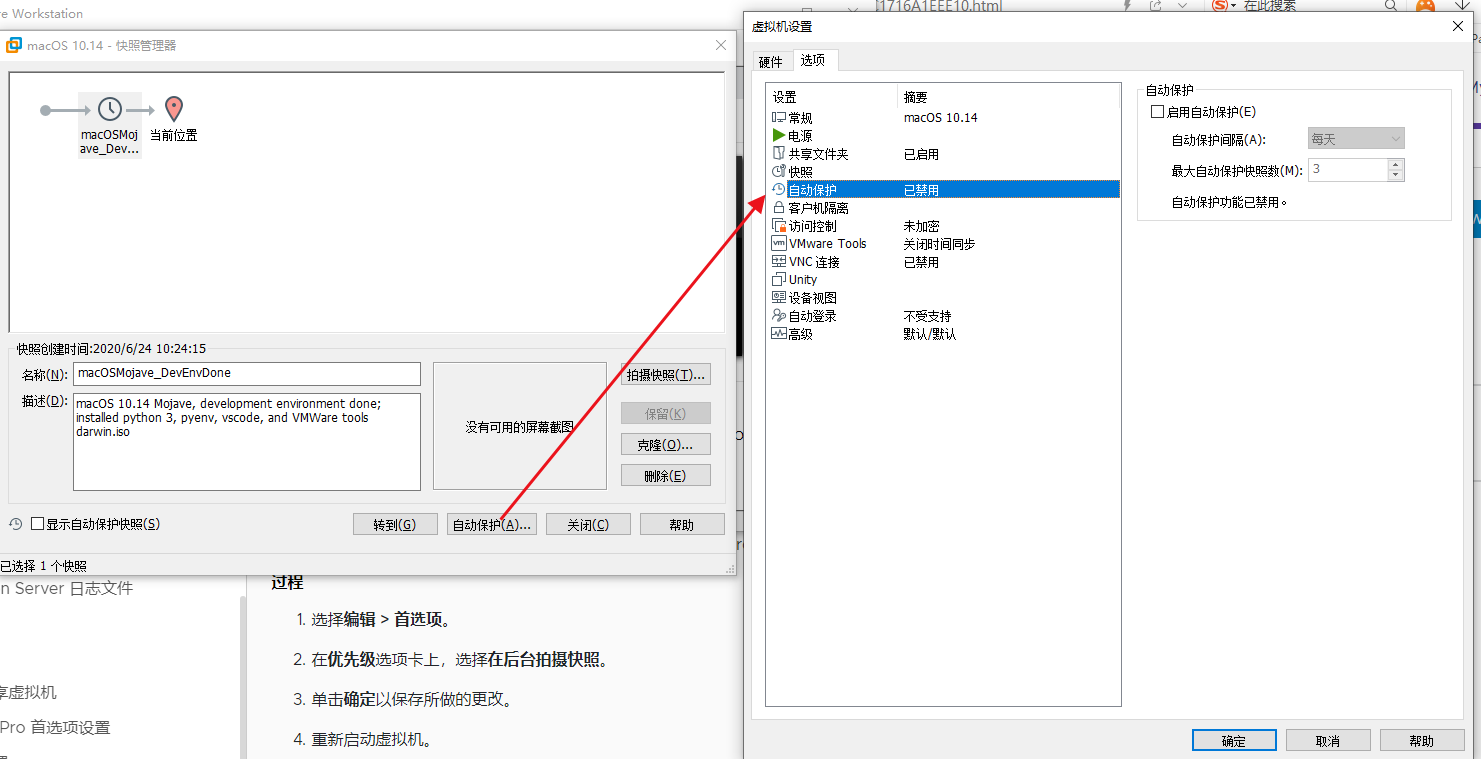Viewport: 1481px width, 759px height.
Task: Click the 删除(E) button
Action: (666, 476)
